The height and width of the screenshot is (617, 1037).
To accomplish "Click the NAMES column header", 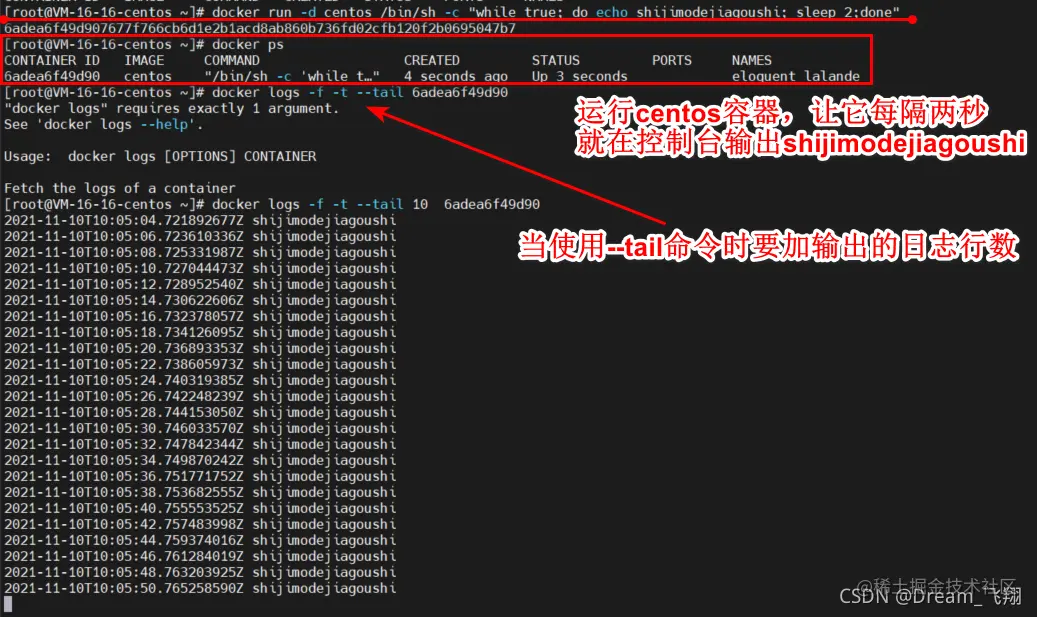I will (x=752, y=60).
